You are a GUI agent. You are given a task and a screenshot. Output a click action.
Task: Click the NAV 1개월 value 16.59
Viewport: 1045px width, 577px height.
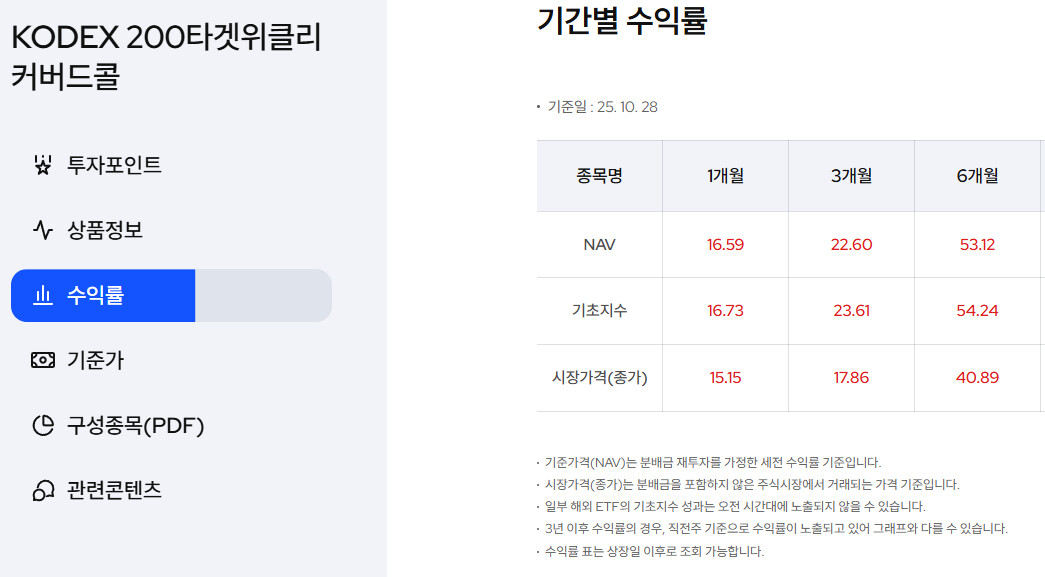[725, 245]
